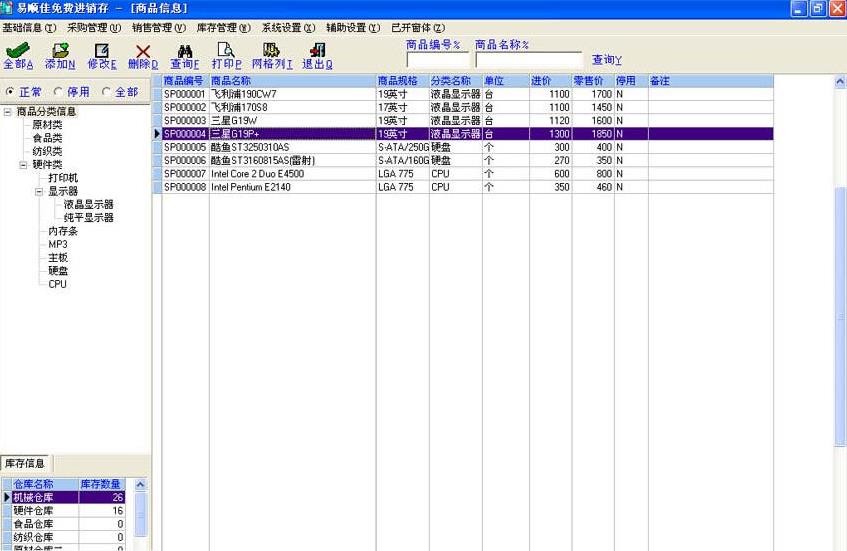The image size is (847, 551).
Task: Click the 修改 (Edit) toolbar icon
Action: point(101,51)
